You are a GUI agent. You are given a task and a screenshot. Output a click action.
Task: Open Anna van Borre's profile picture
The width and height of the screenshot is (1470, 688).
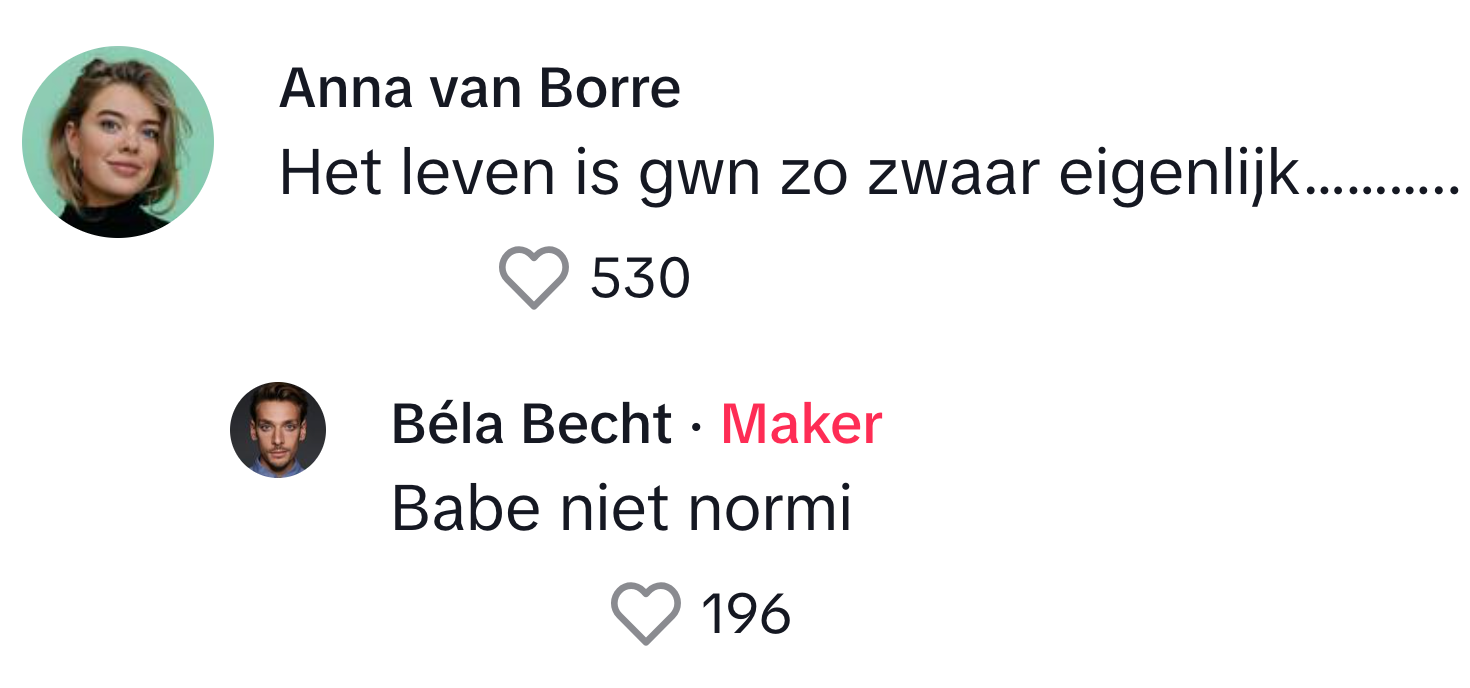[x=118, y=142]
